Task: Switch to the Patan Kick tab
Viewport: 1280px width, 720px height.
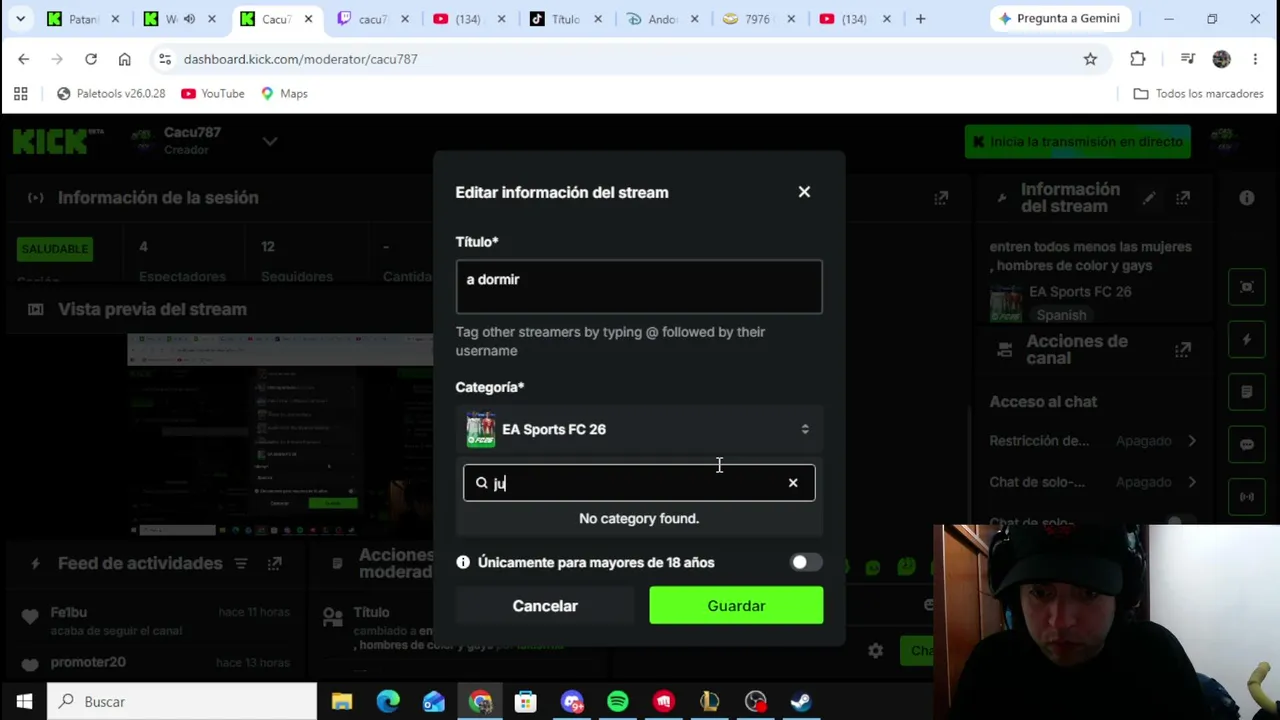Action: (84, 19)
